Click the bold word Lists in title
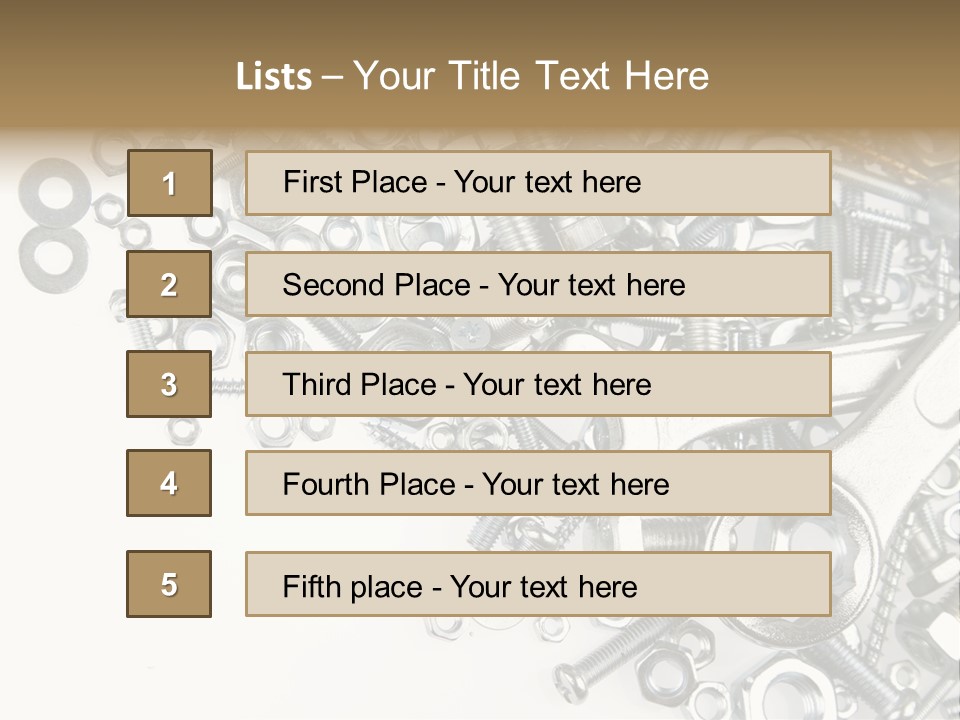Viewport: 960px width, 720px height. coord(274,77)
